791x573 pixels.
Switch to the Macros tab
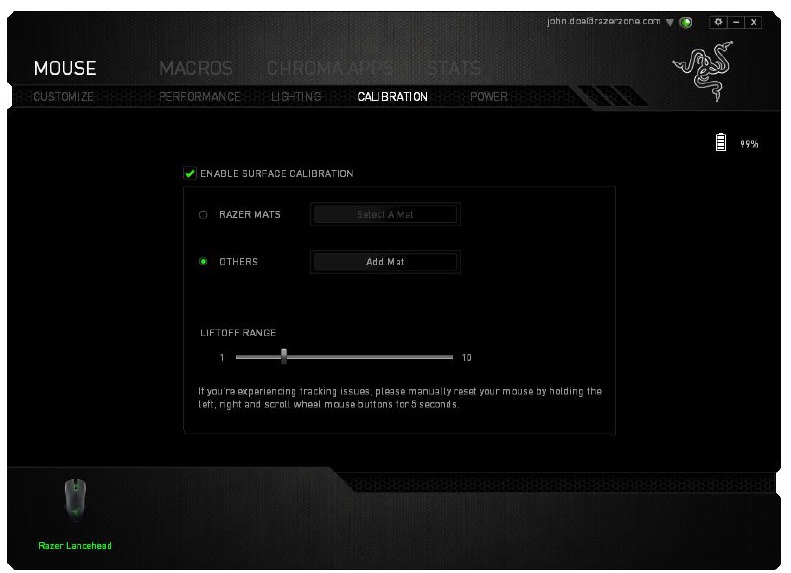196,68
